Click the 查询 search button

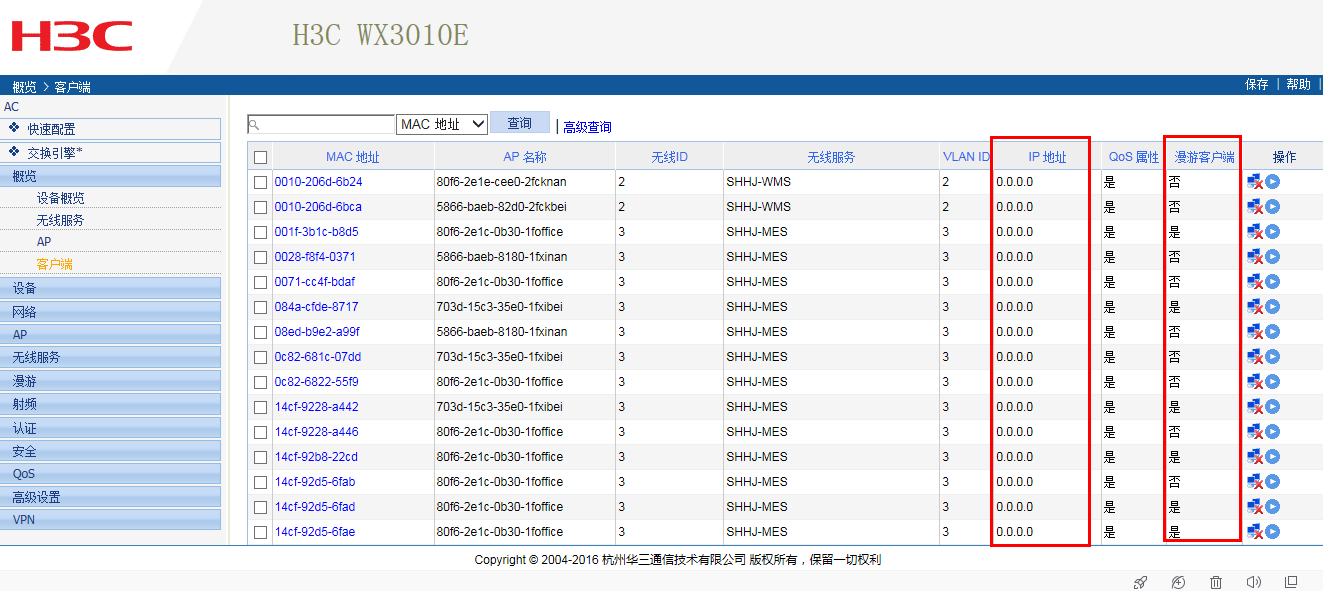pyautogui.click(x=519, y=123)
